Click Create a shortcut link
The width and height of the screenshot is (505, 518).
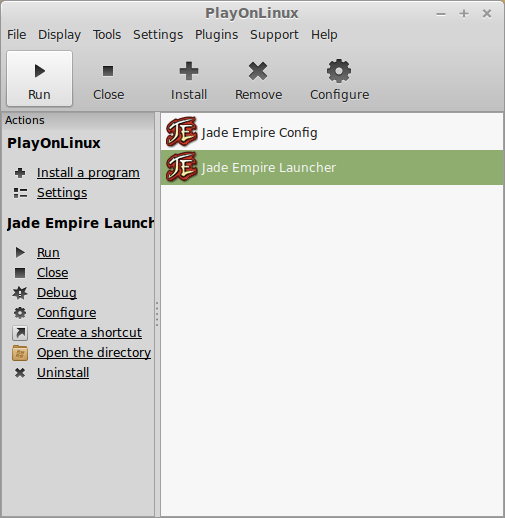[89, 333]
